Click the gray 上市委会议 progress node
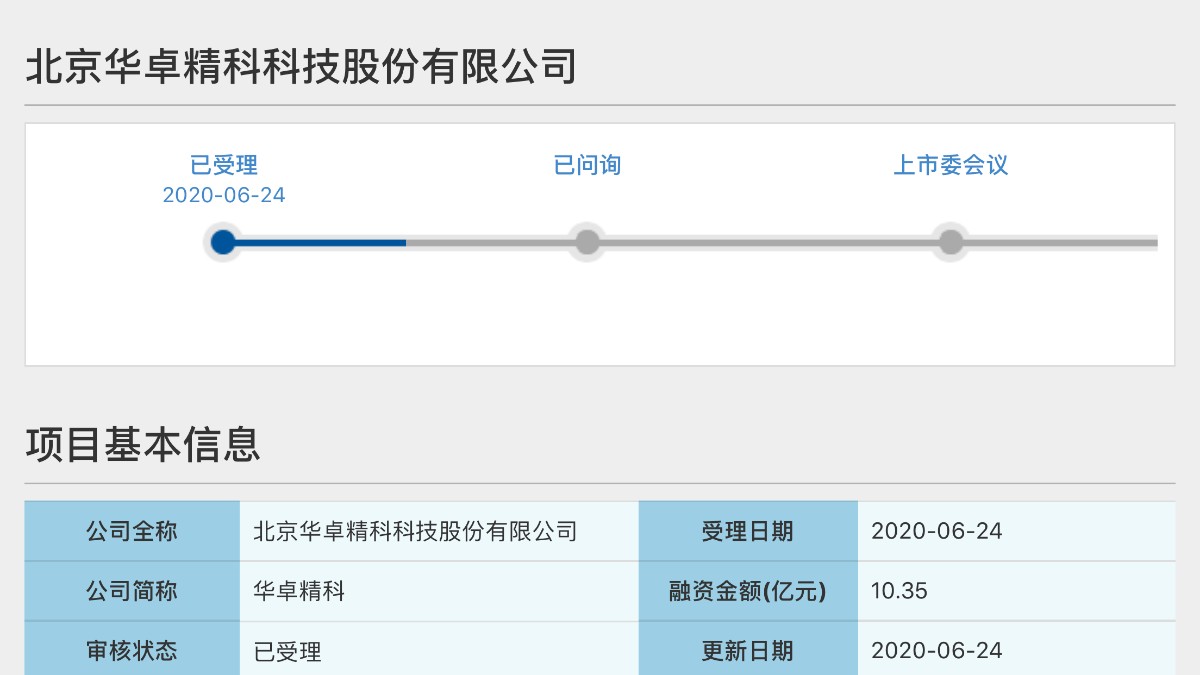The width and height of the screenshot is (1200, 675). [x=951, y=242]
